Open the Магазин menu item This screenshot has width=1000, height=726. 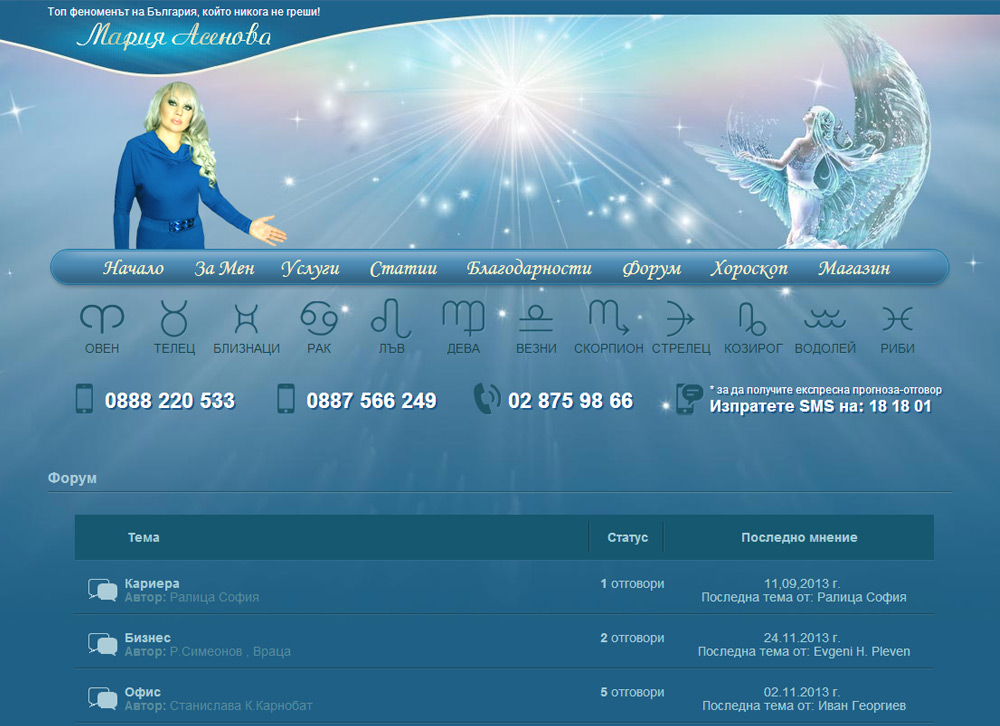[x=854, y=268]
